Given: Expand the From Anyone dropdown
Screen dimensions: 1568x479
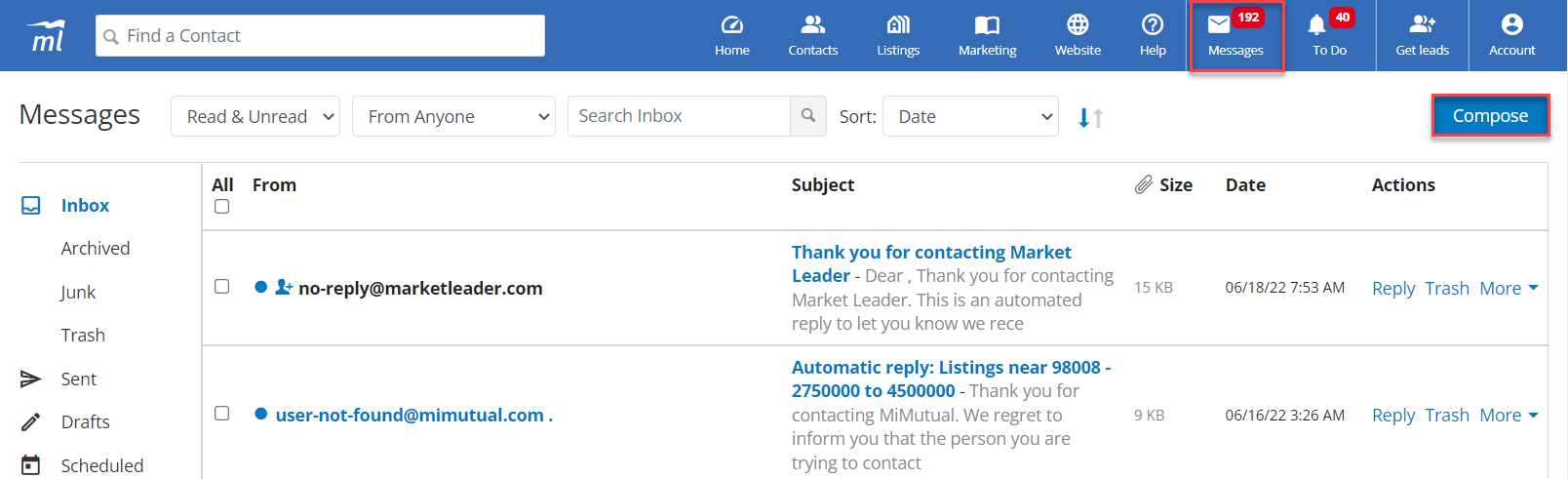Looking at the screenshot, I should [x=453, y=116].
